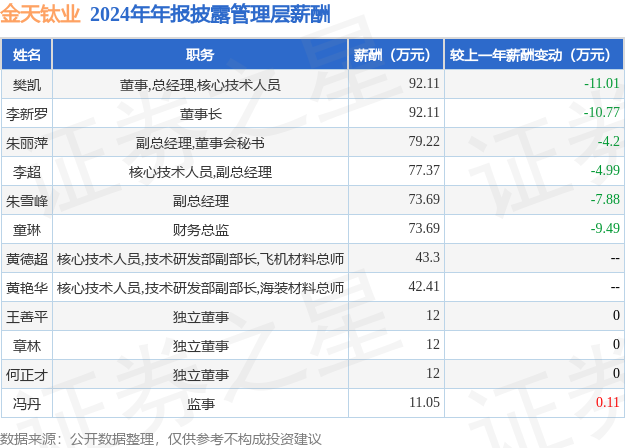Click the 职务 column header

[x=200, y=55]
